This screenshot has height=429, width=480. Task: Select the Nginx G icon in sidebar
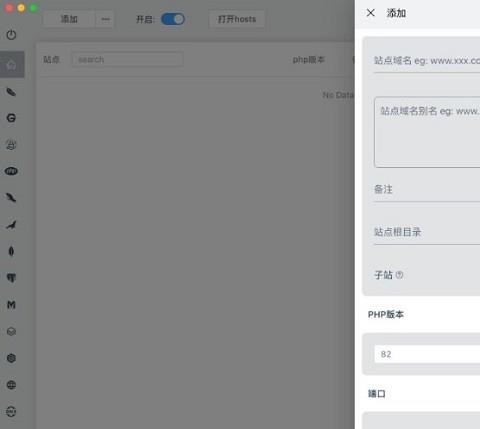tap(11, 118)
